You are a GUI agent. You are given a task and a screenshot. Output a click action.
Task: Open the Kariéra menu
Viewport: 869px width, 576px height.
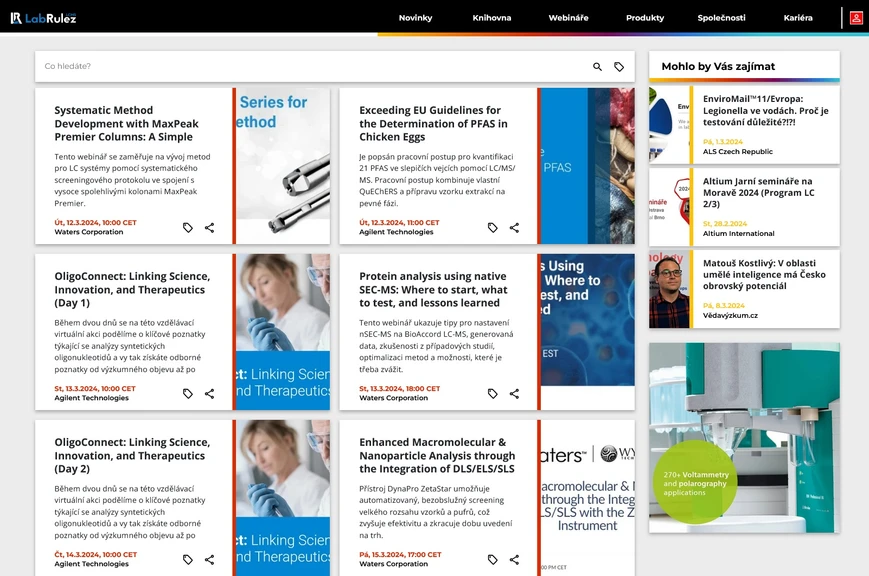pyautogui.click(x=798, y=18)
